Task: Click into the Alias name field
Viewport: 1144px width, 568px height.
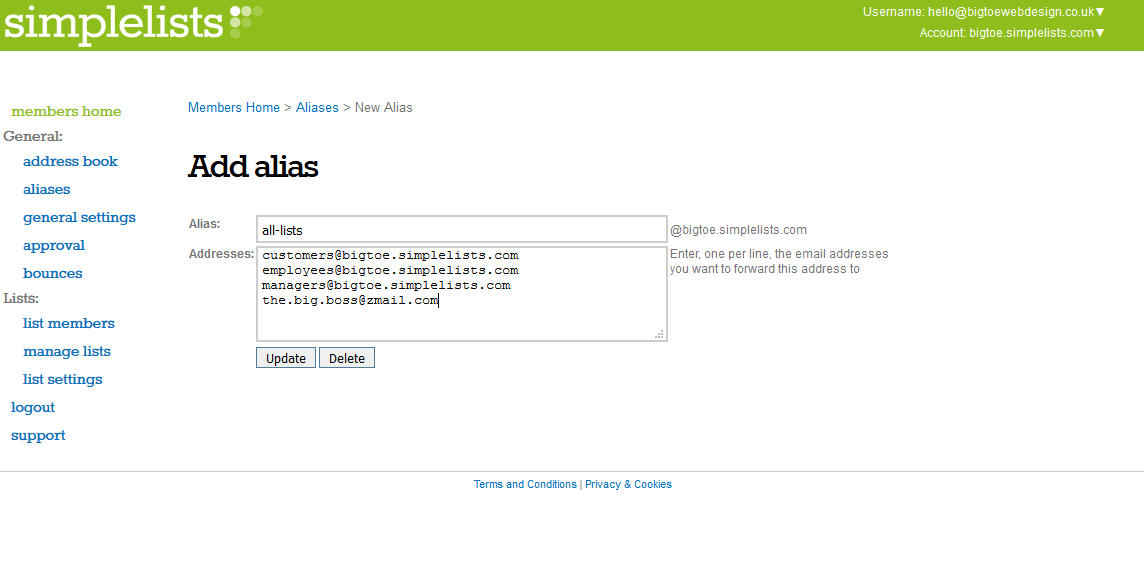Action: coord(461,230)
